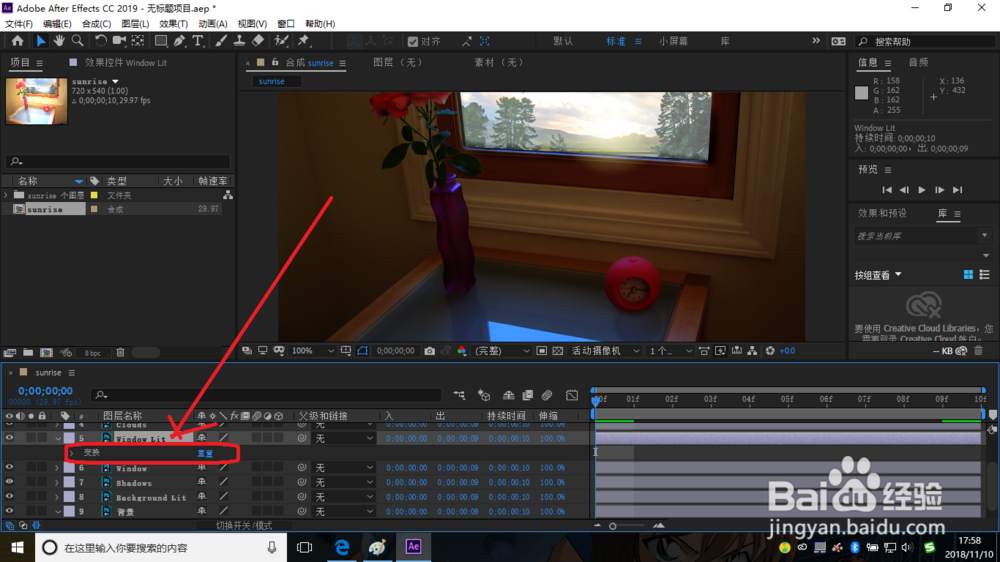Open the (完整) resolution dropdown
This screenshot has width=1000, height=562.
pos(501,351)
